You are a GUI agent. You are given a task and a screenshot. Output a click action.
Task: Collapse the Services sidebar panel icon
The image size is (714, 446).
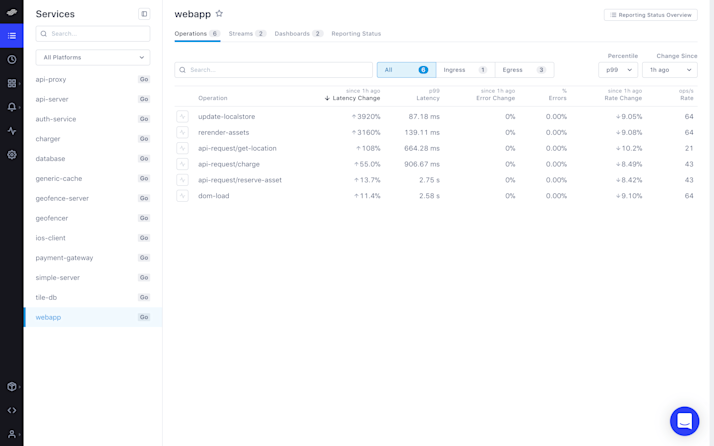(144, 14)
